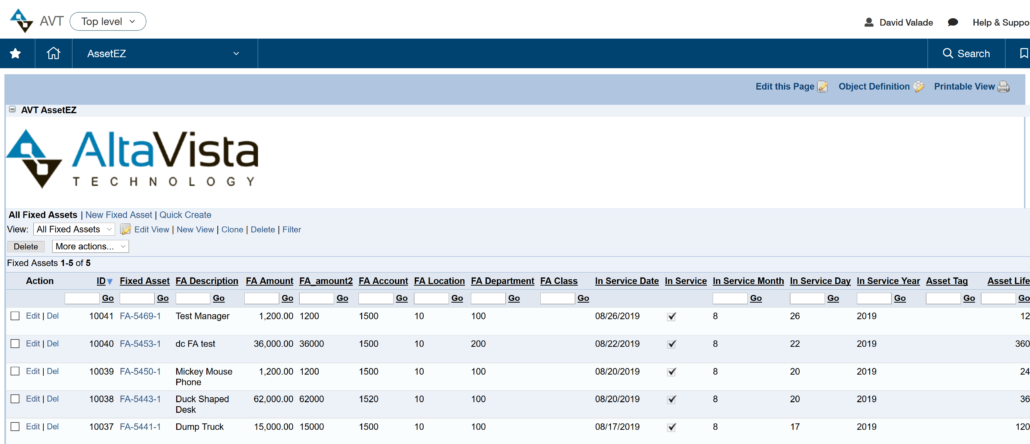
Task: Select the checkbox for row 10039
Action: coord(15,371)
